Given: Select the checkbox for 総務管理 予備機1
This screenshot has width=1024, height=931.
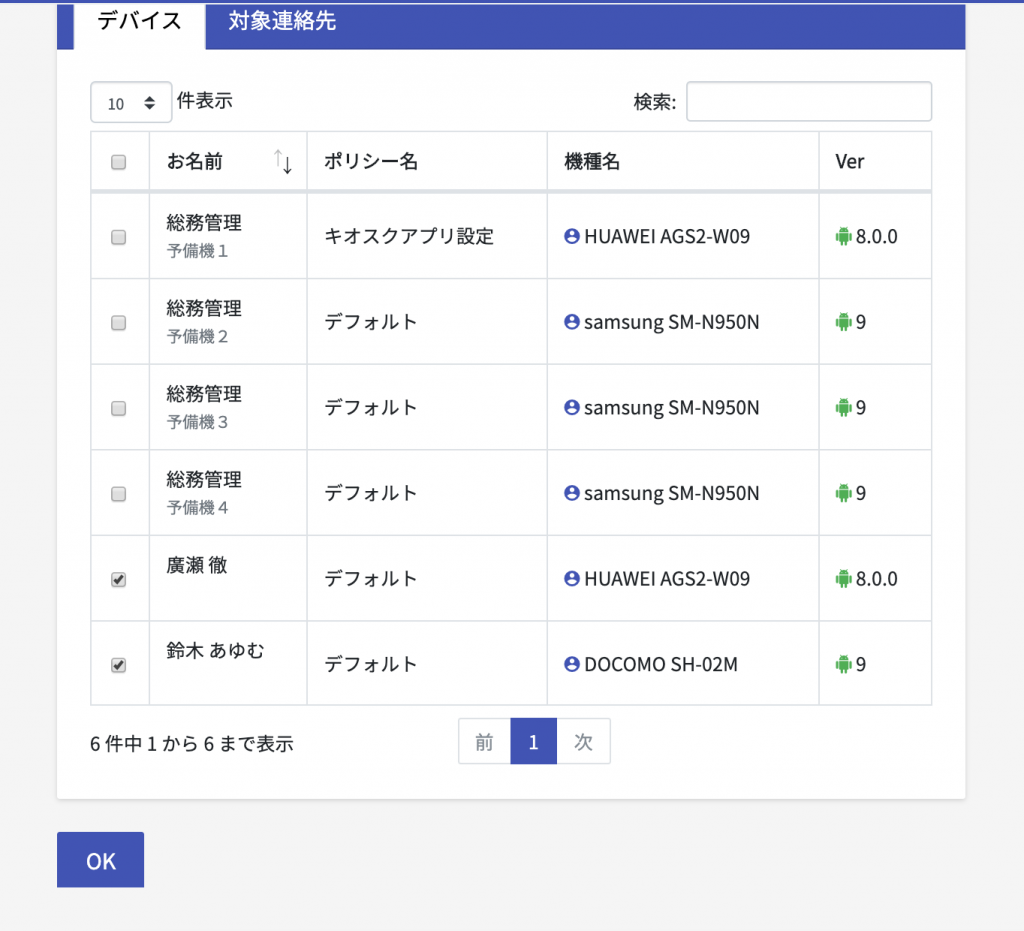Looking at the screenshot, I should click(x=119, y=237).
